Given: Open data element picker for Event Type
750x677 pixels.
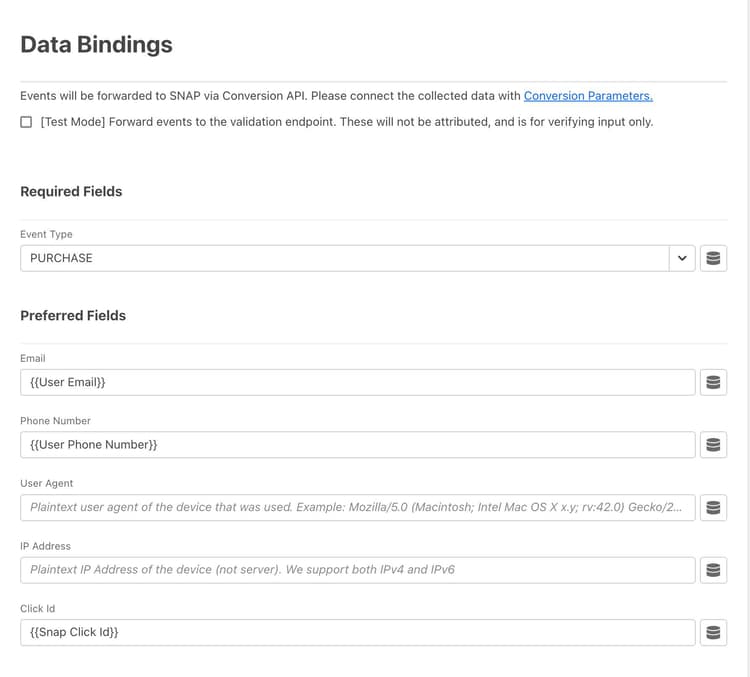Looking at the screenshot, I should (x=713, y=258).
